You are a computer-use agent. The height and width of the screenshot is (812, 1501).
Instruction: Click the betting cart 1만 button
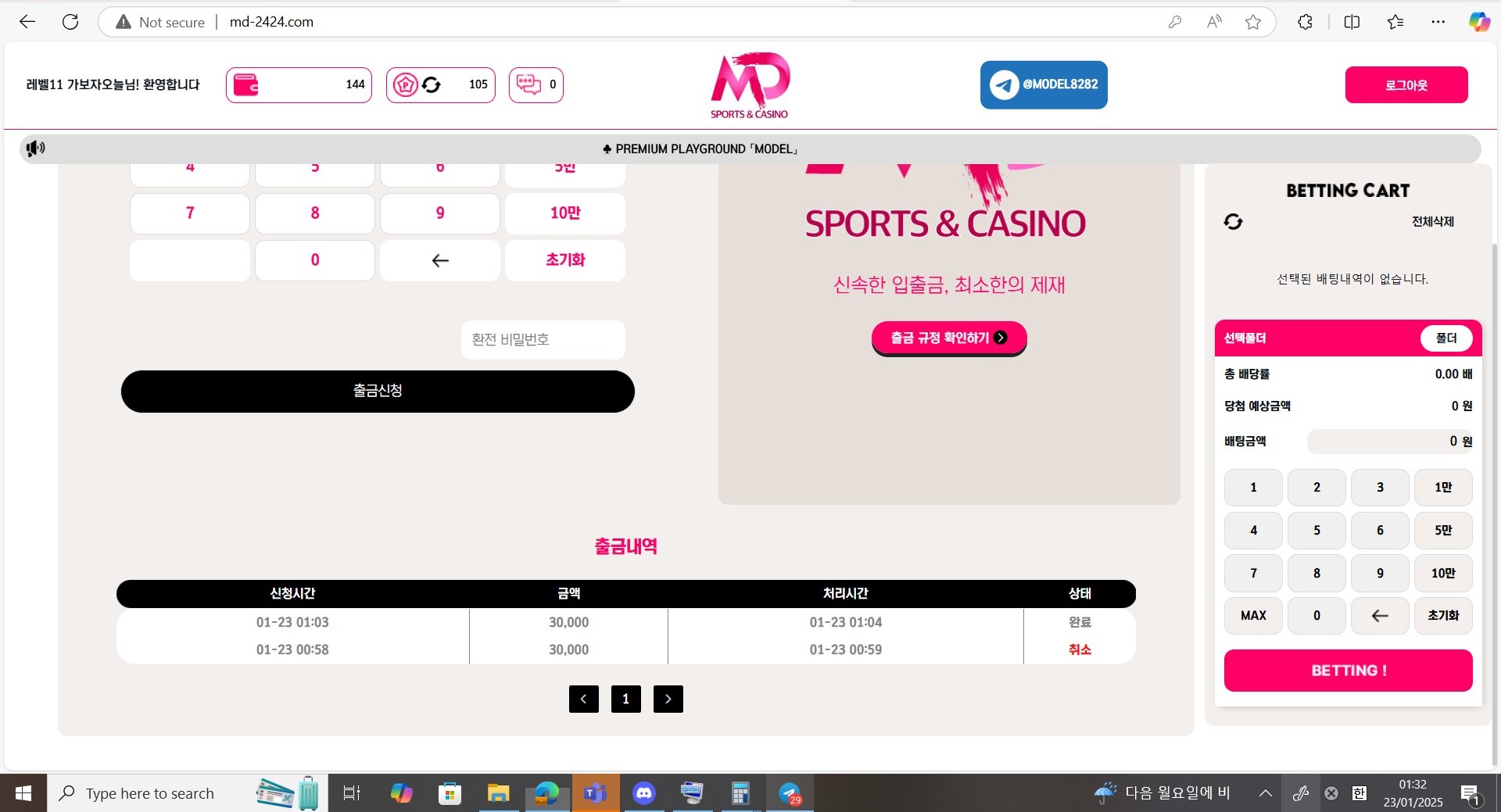pyautogui.click(x=1443, y=488)
